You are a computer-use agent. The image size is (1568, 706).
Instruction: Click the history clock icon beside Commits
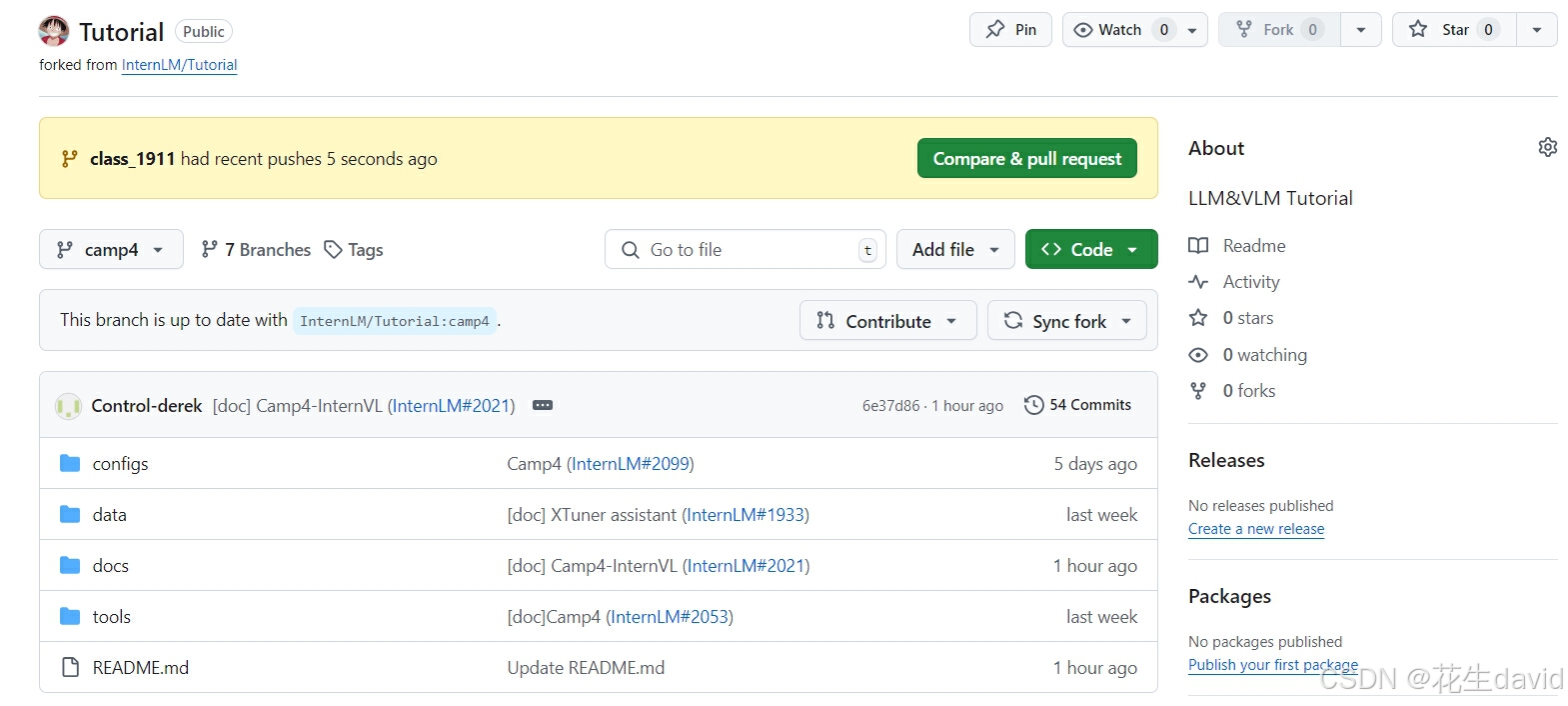tap(1033, 405)
